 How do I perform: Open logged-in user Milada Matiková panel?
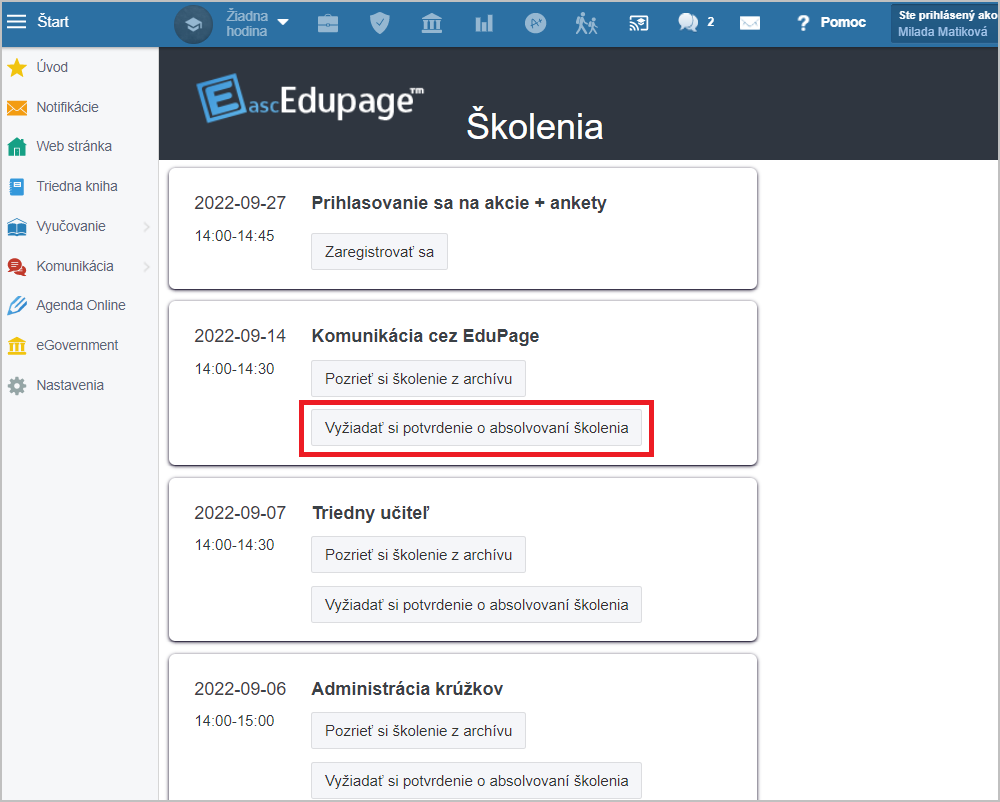(945, 24)
